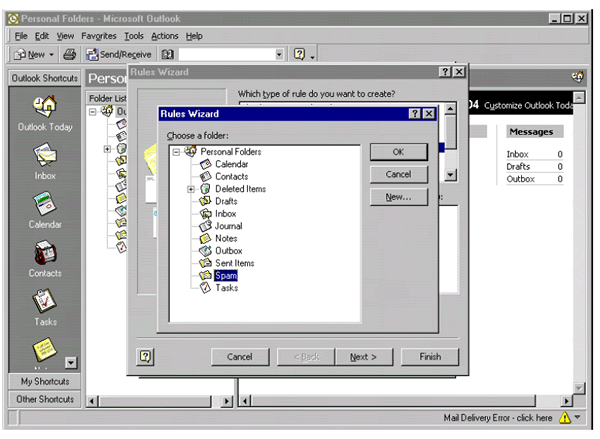Image resolution: width=600 pixels, height=439 pixels.
Task: Click OK in the folder chooser dialog
Action: (398, 152)
